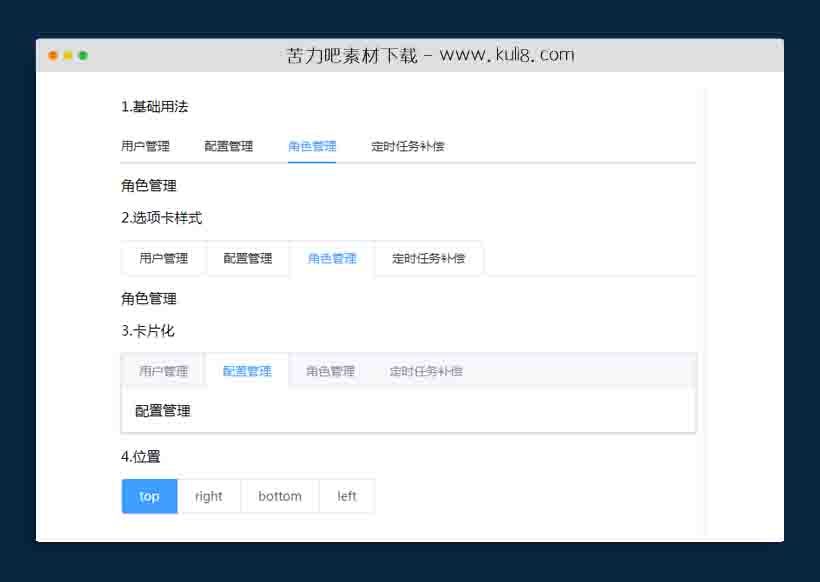The image size is (820, 582).
Task: Select 用户管理 tab in the 卡片化 card
Action: [163, 370]
